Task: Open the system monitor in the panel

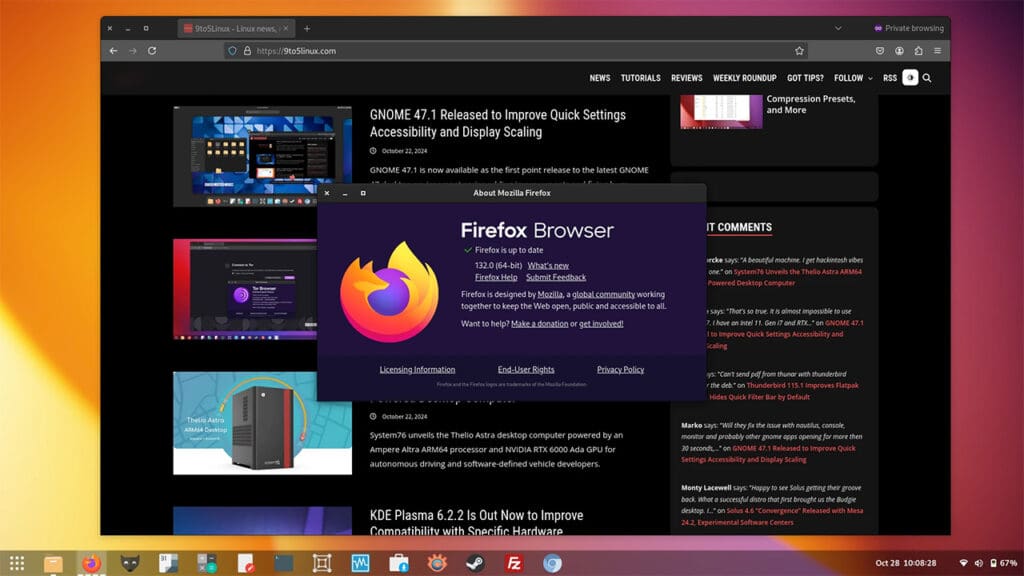Action: tap(360, 563)
